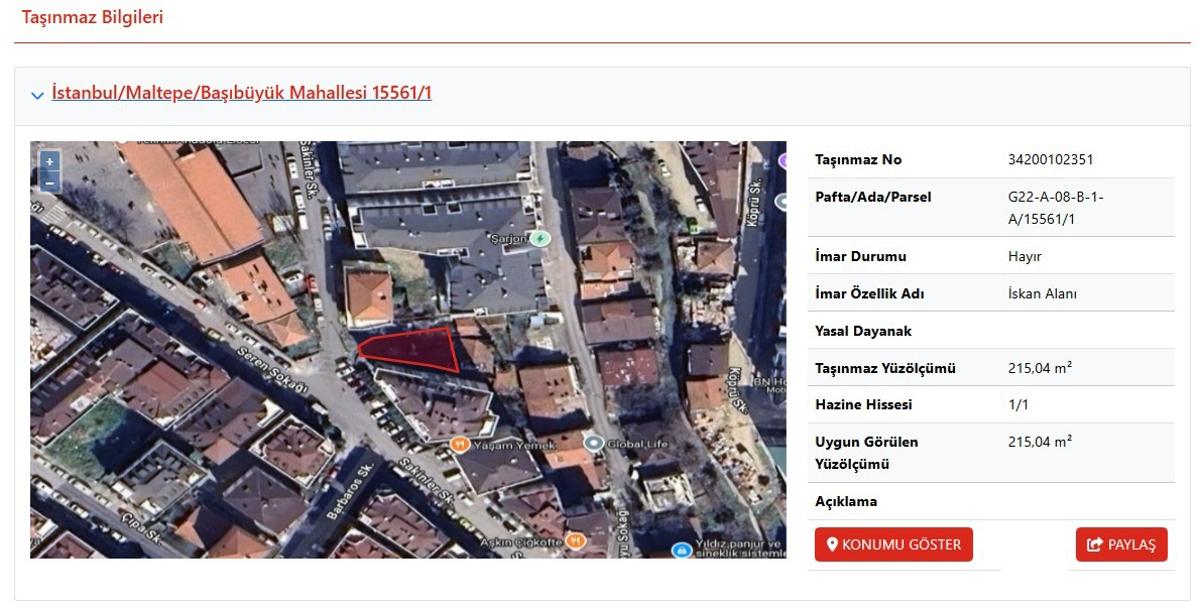Click the İskan Alanı zoning value
The image size is (1200, 608).
tap(1042, 294)
